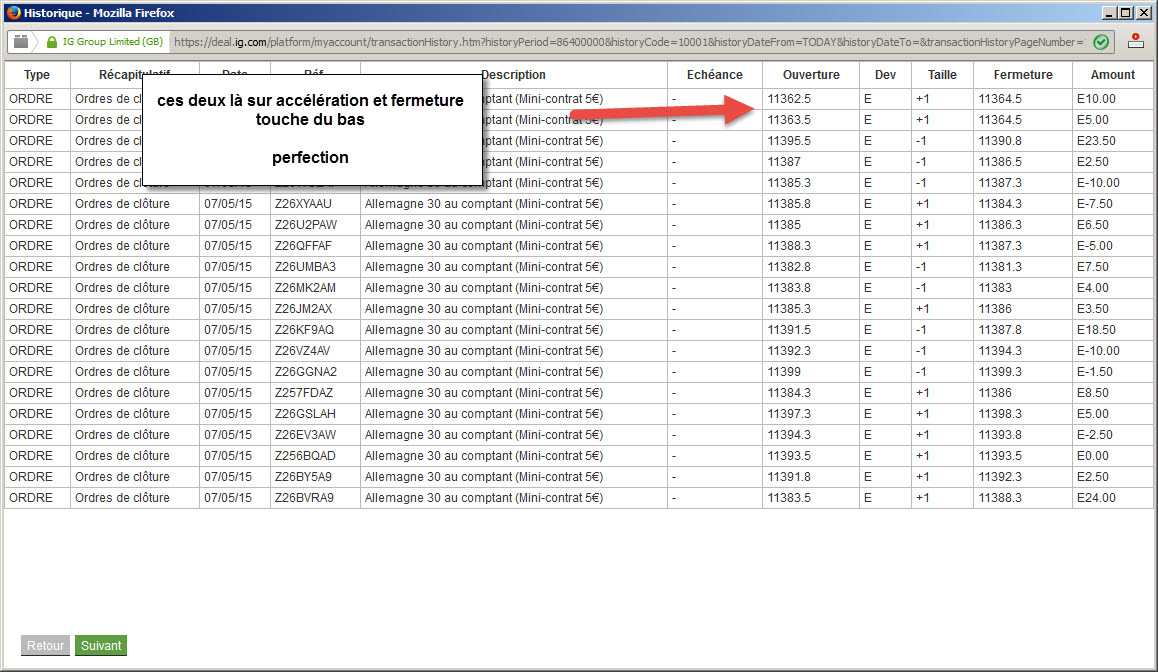The width and height of the screenshot is (1158, 672).
Task: Click amount E24.00
Action: pos(1096,498)
